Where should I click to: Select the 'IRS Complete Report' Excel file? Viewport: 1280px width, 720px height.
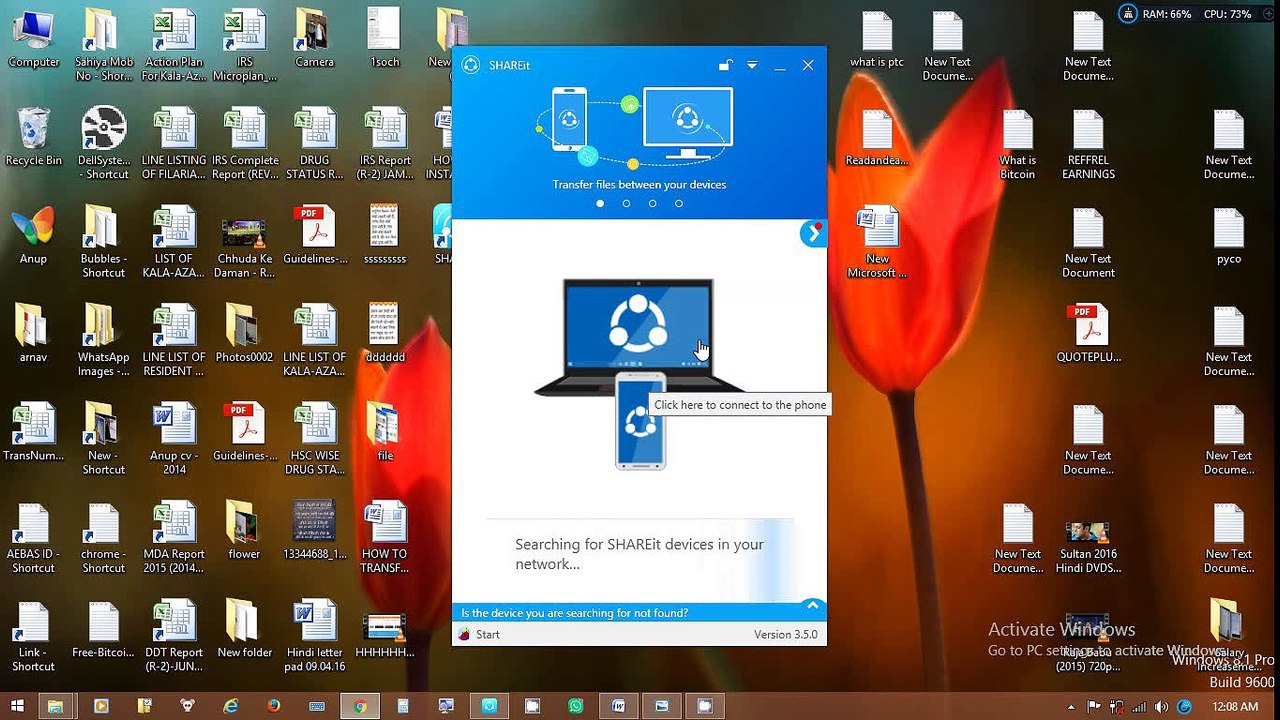244,144
